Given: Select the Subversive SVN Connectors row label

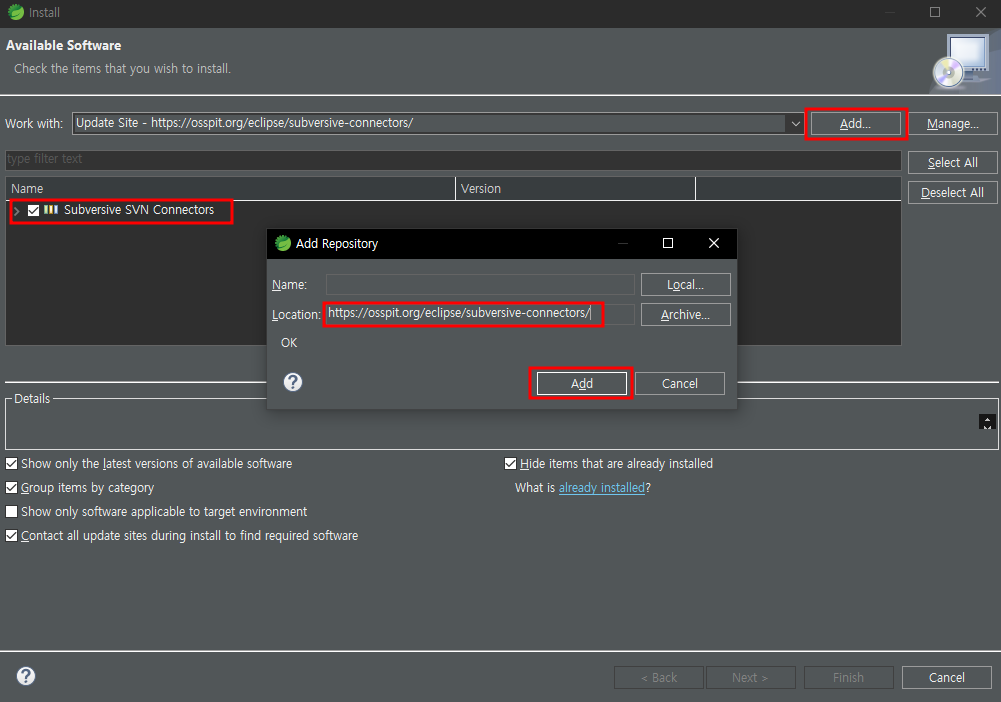Looking at the screenshot, I should (x=139, y=210).
